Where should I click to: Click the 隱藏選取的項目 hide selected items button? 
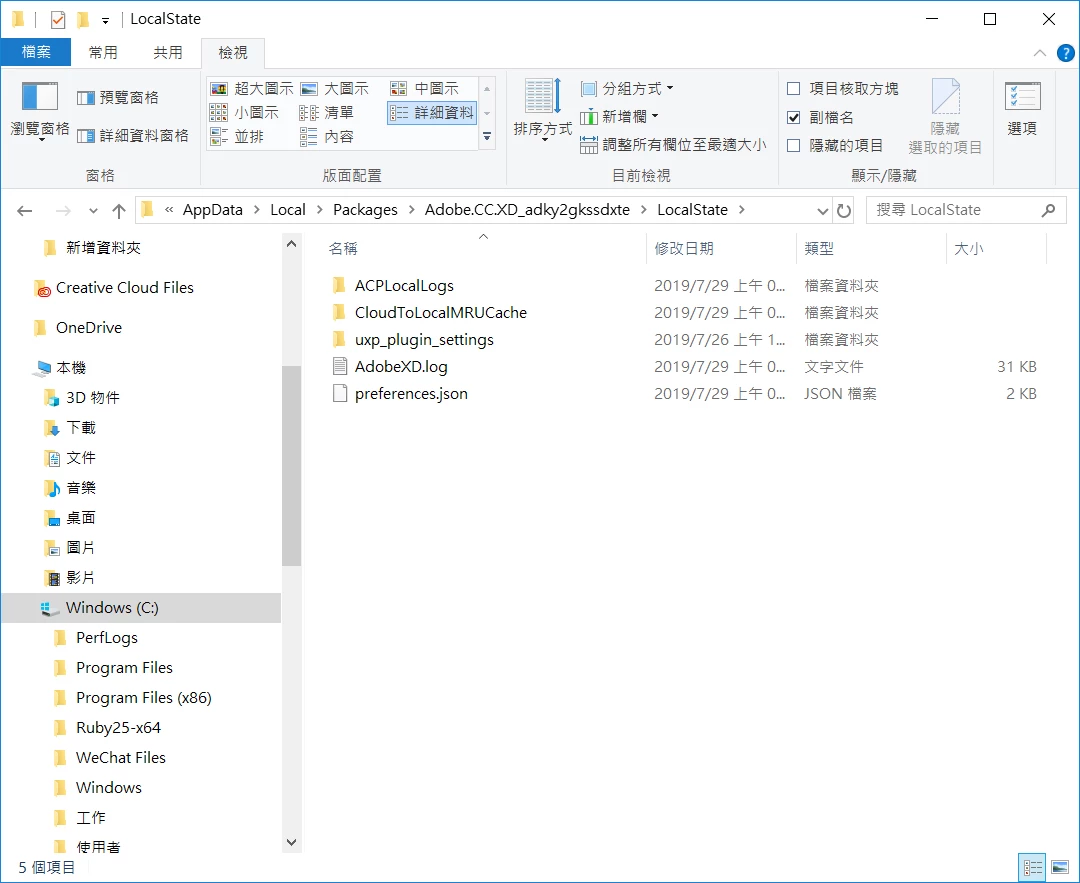[x=945, y=116]
